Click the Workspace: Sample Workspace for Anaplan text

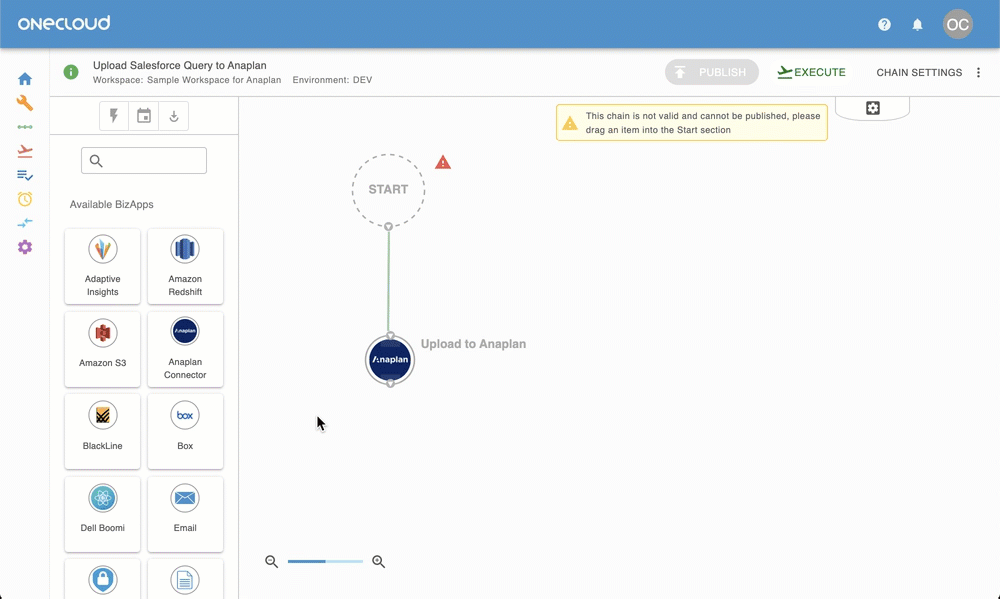click(187, 80)
